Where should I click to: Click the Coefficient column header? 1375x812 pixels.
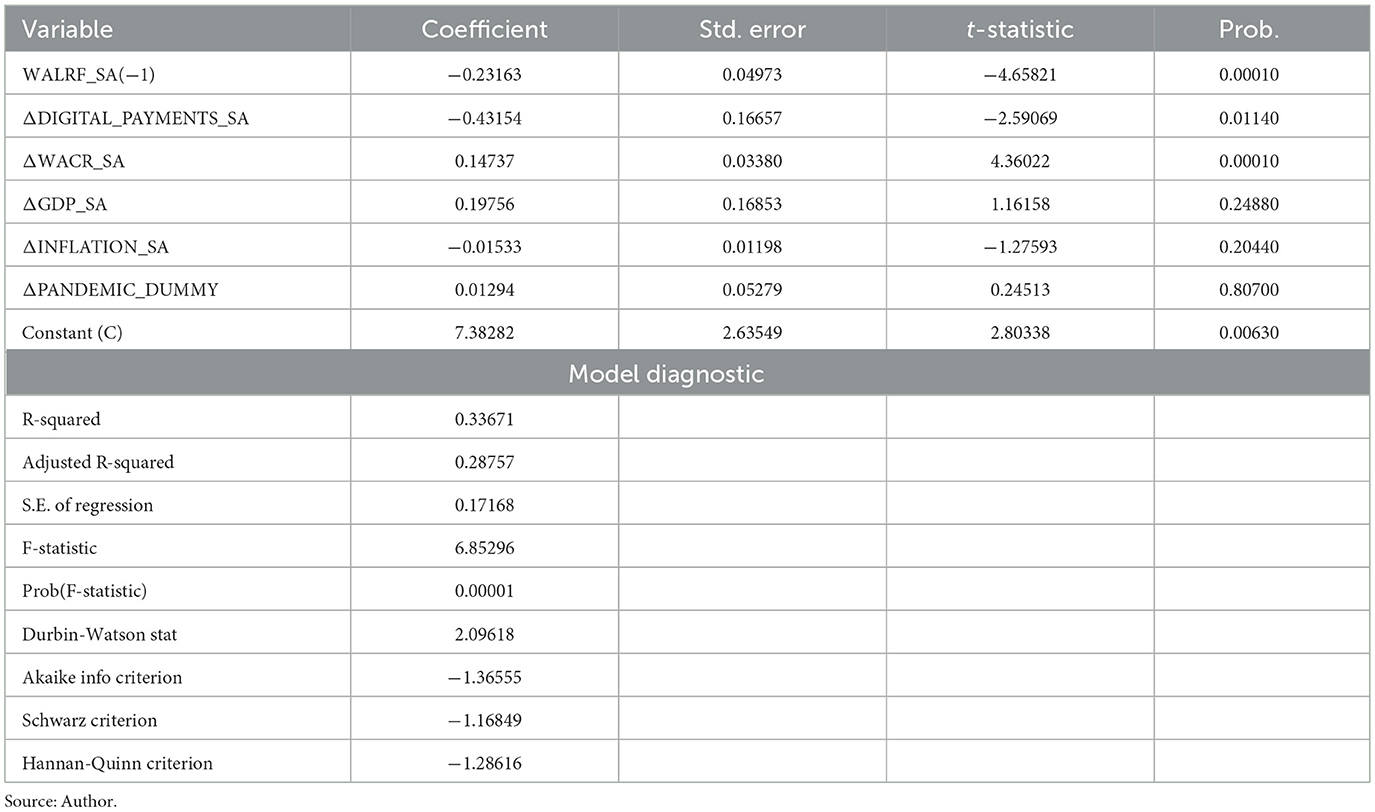[484, 29]
